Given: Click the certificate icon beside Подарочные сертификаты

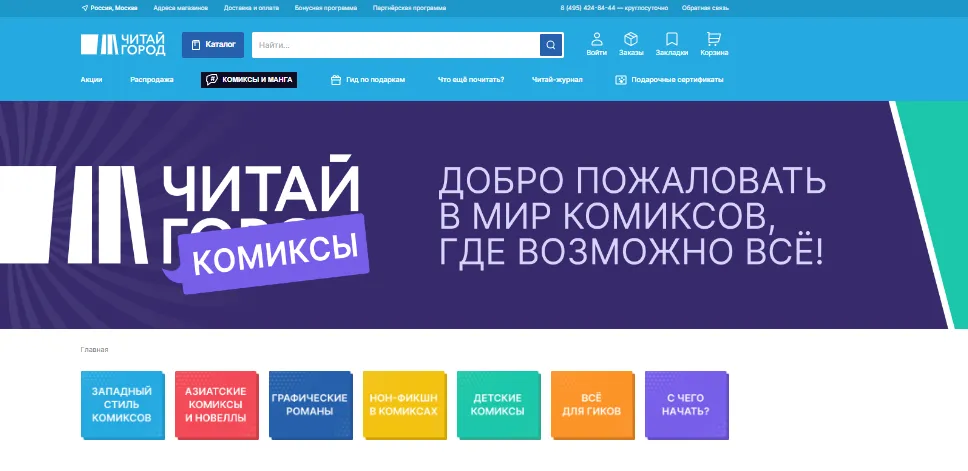Looking at the screenshot, I should 621,80.
